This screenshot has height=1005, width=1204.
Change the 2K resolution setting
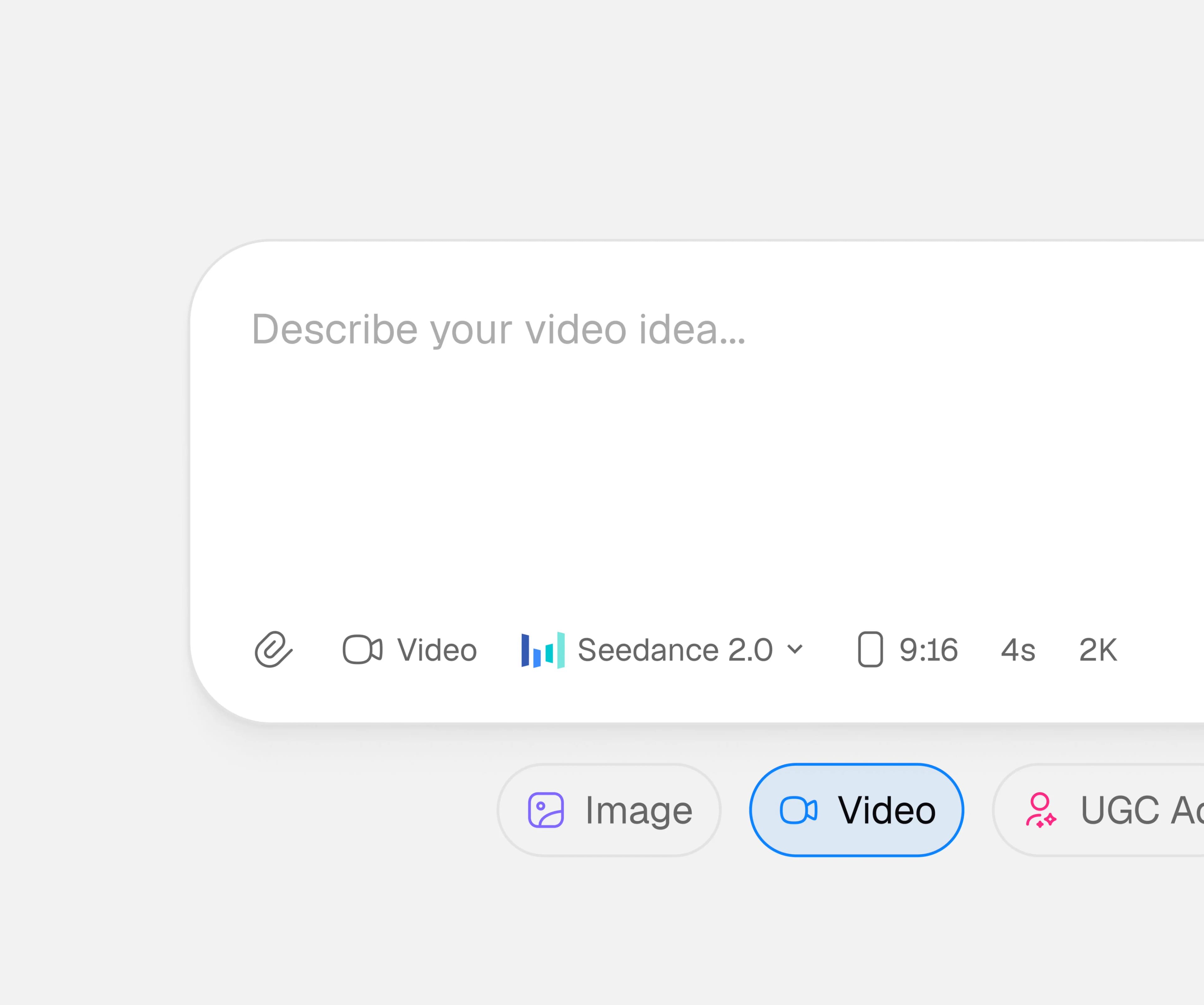(x=1098, y=650)
